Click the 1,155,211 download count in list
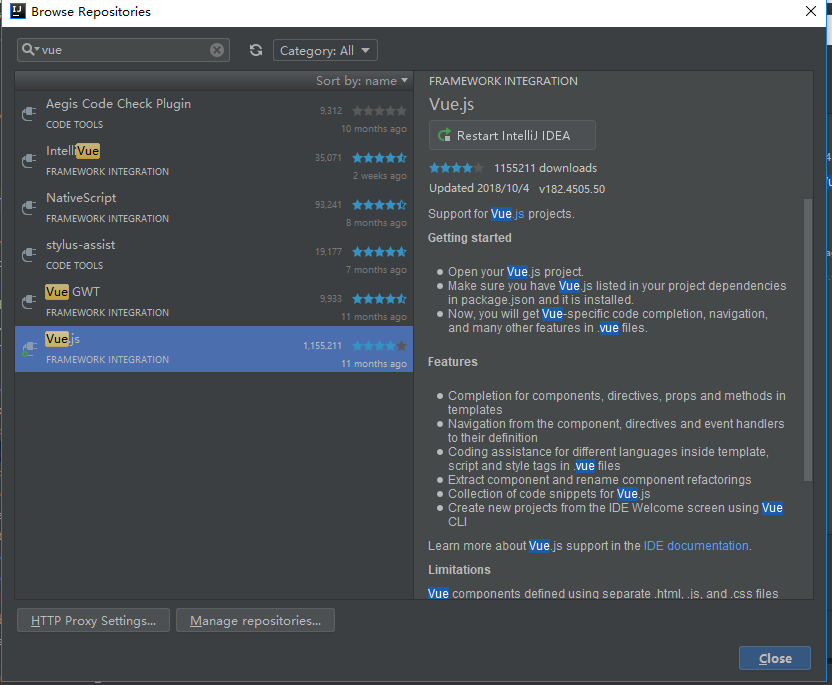 pyautogui.click(x=323, y=346)
